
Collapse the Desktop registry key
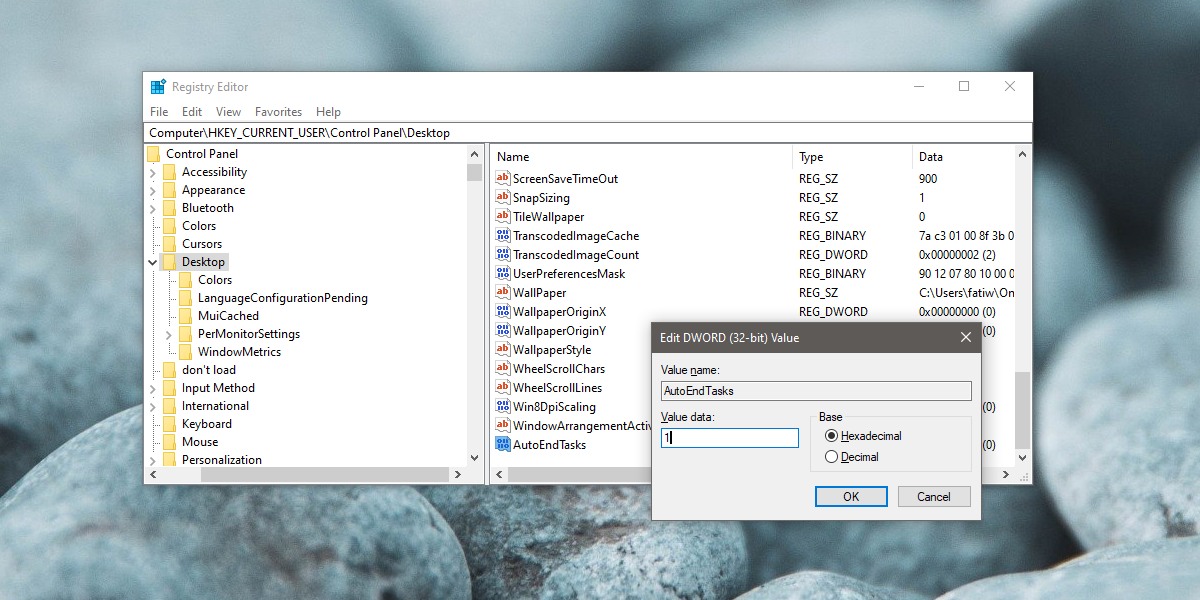(152, 261)
